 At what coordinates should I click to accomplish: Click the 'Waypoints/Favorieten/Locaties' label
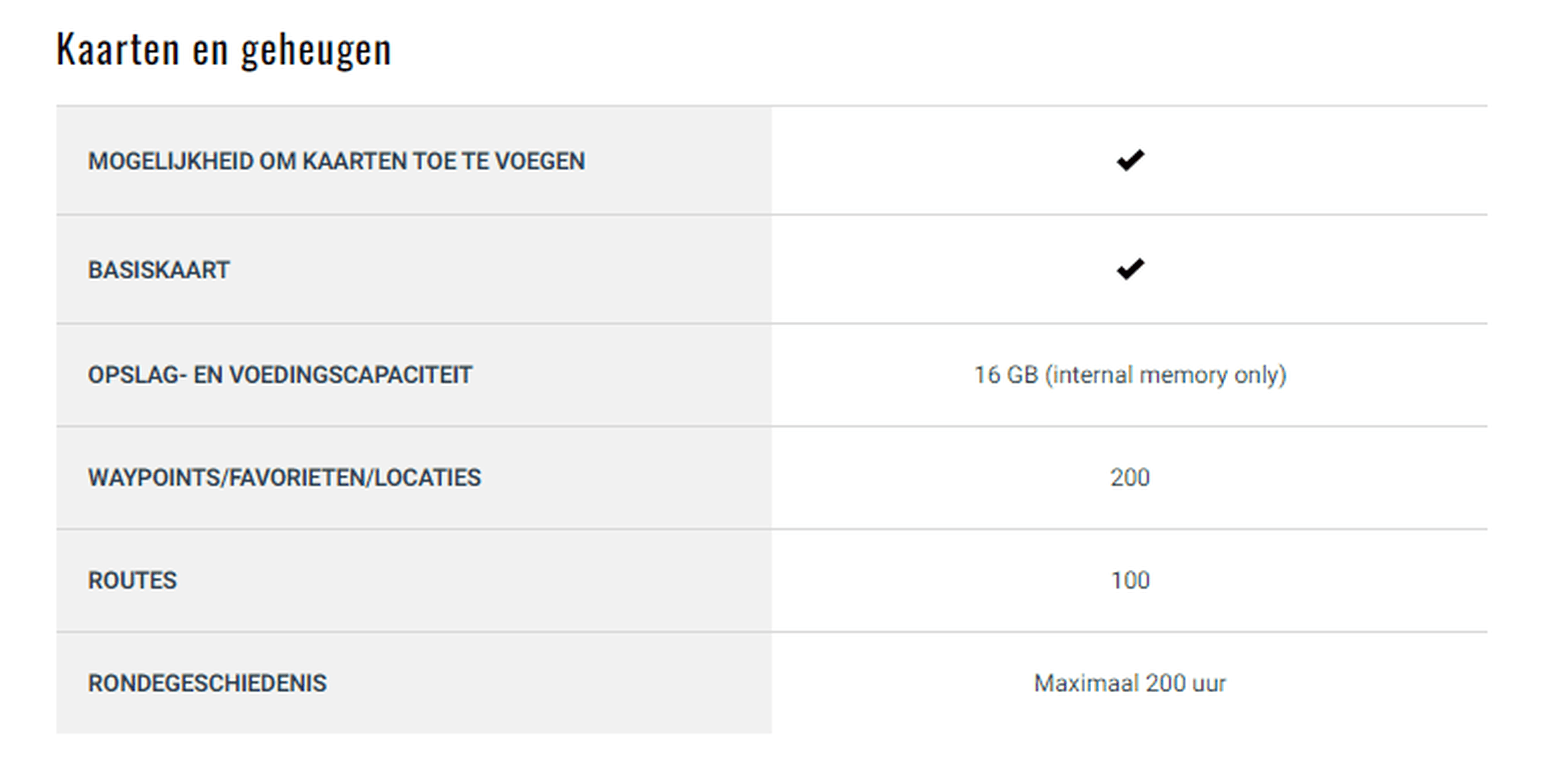(x=284, y=478)
